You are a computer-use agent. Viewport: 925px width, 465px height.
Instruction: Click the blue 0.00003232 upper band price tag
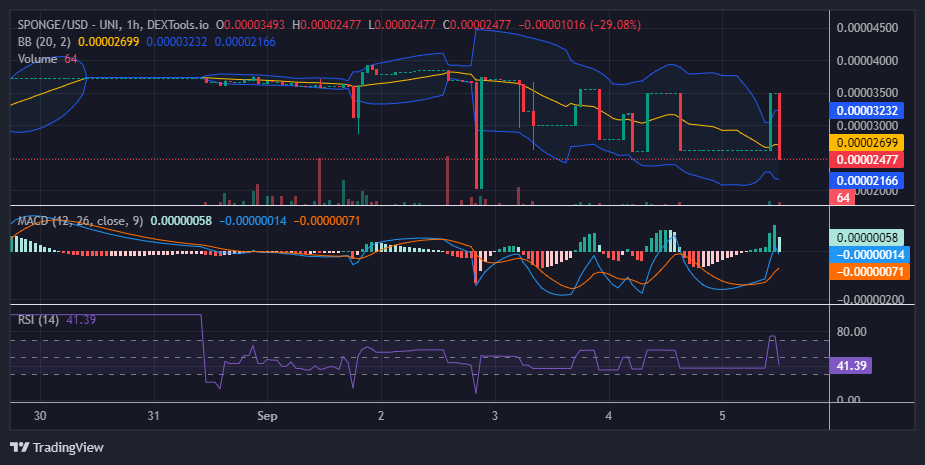pos(867,110)
